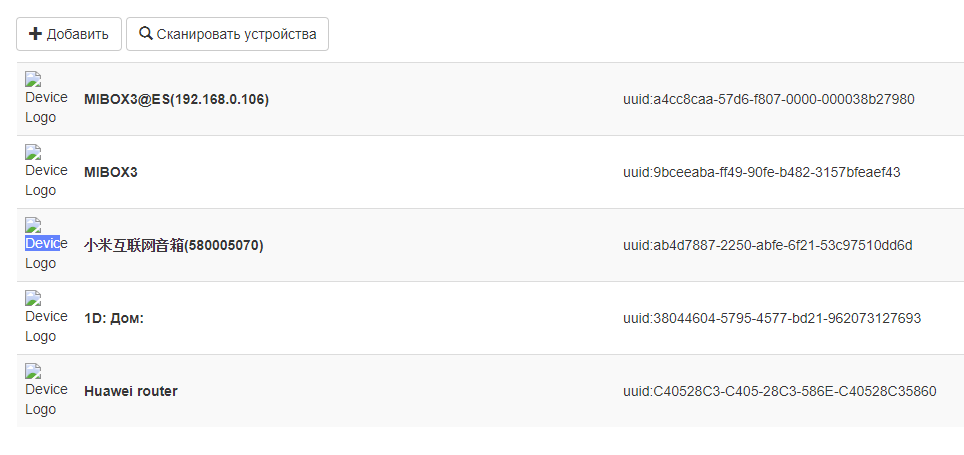Image resolution: width=964 pixels, height=455 pixels.
Task: Click the highlighted Device text in the list
Action: (x=42, y=243)
